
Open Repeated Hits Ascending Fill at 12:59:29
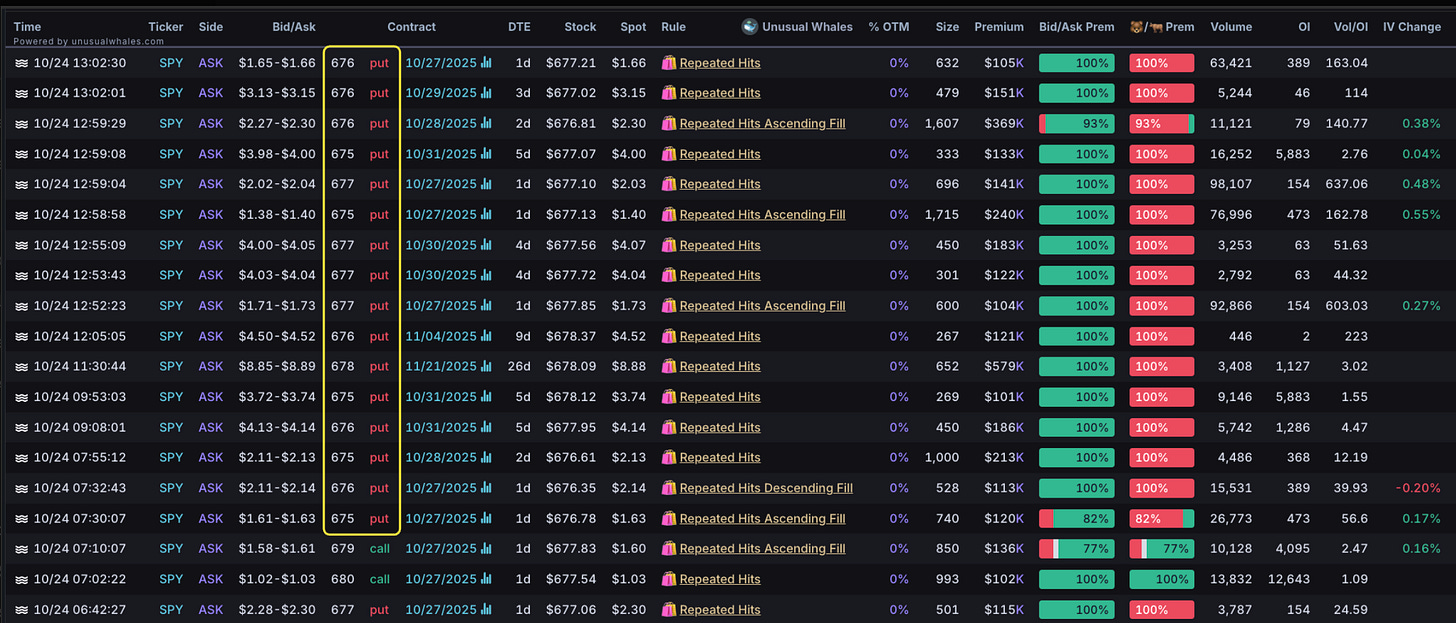[x=762, y=124]
